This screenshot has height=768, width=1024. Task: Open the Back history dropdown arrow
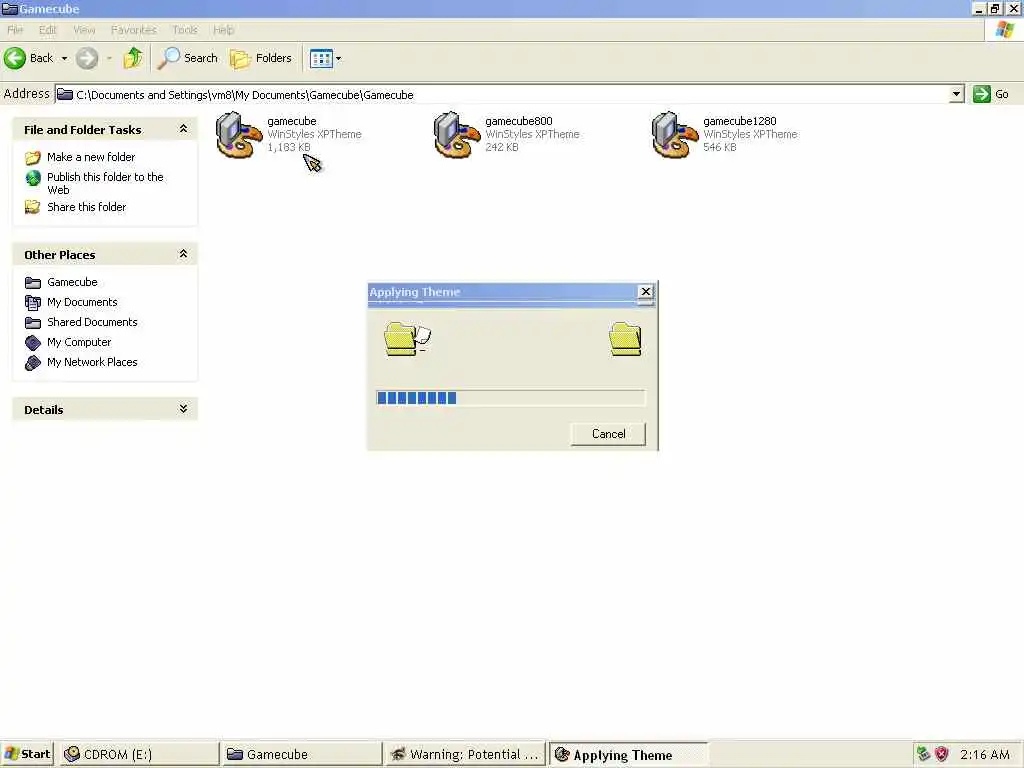click(64, 58)
